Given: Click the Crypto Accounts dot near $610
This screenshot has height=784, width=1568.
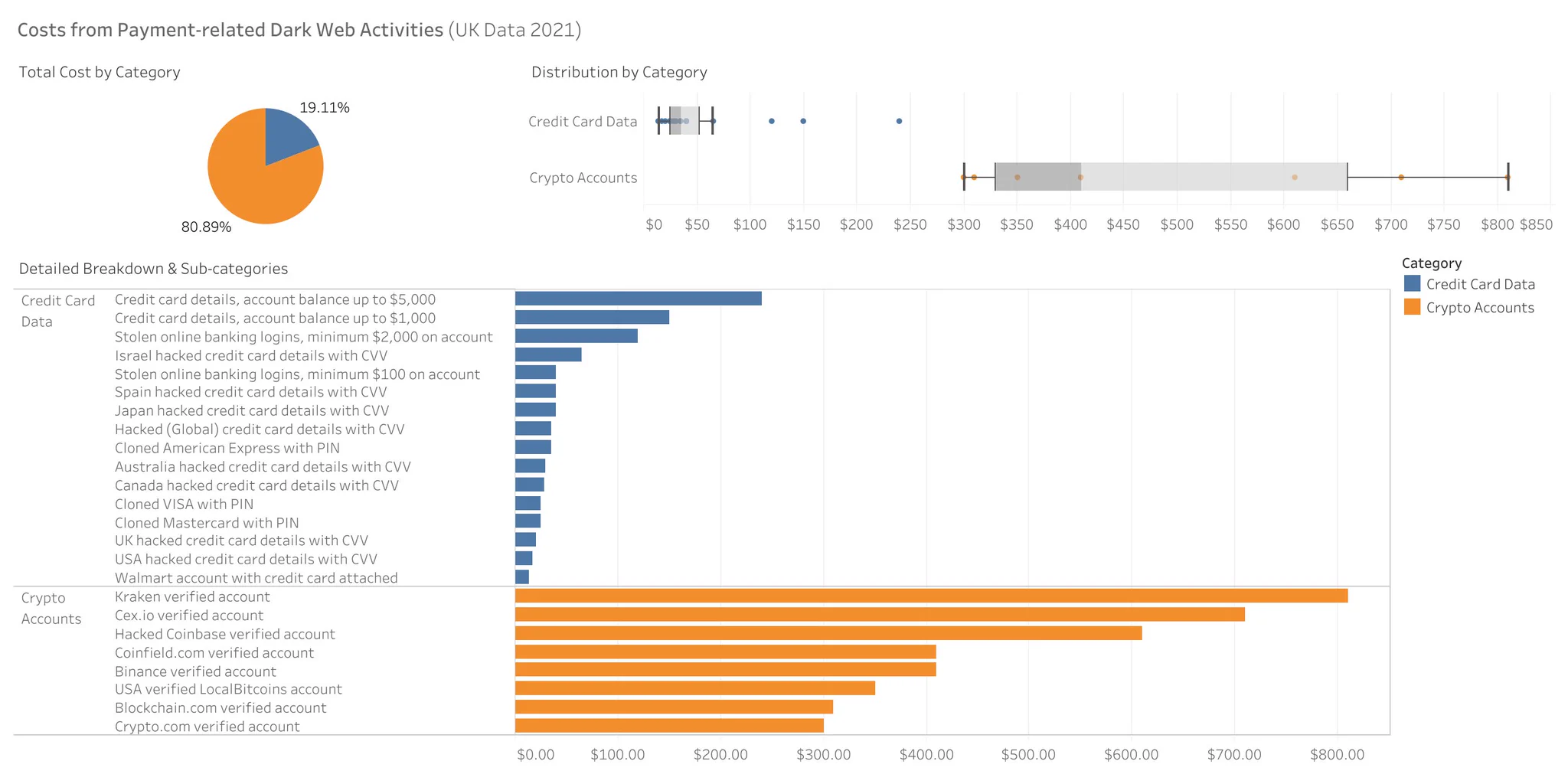Looking at the screenshot, I should [1295, 177].
